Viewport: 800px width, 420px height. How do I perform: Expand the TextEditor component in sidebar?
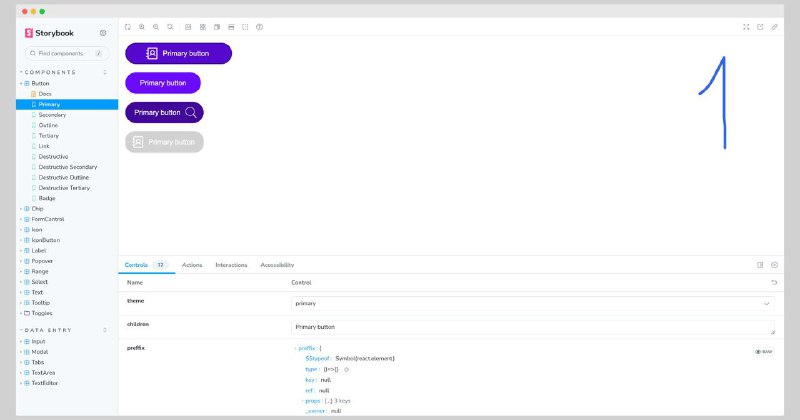click(x=44, y=383)
